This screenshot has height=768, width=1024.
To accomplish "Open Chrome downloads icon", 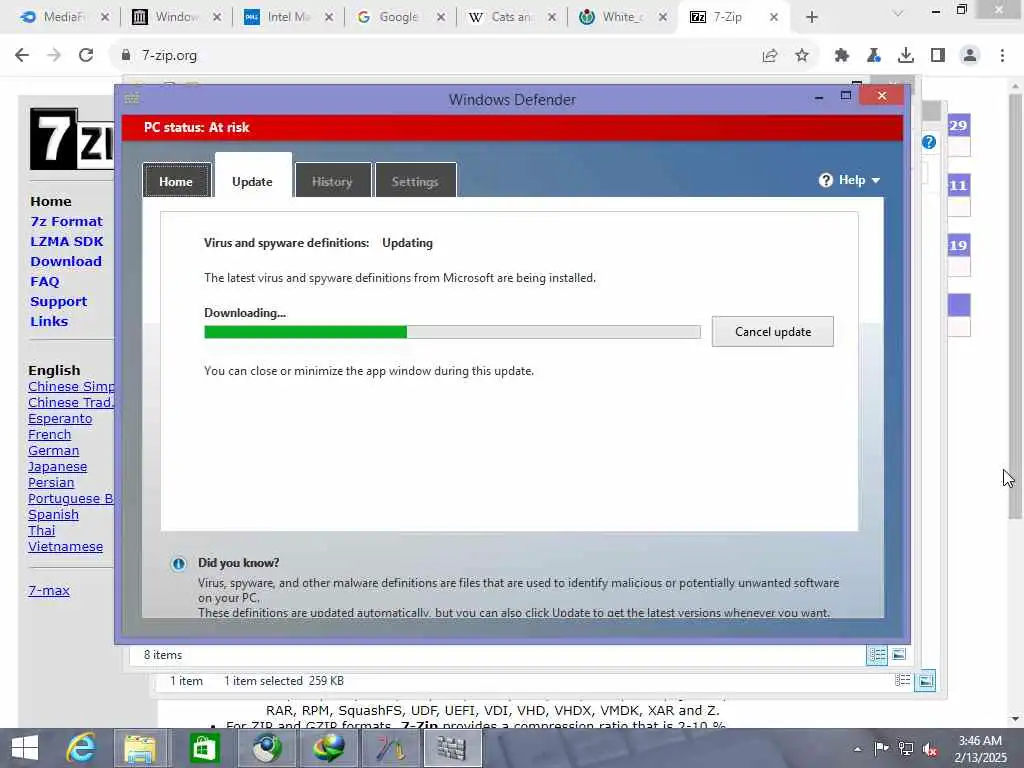I will click(906, 56).
